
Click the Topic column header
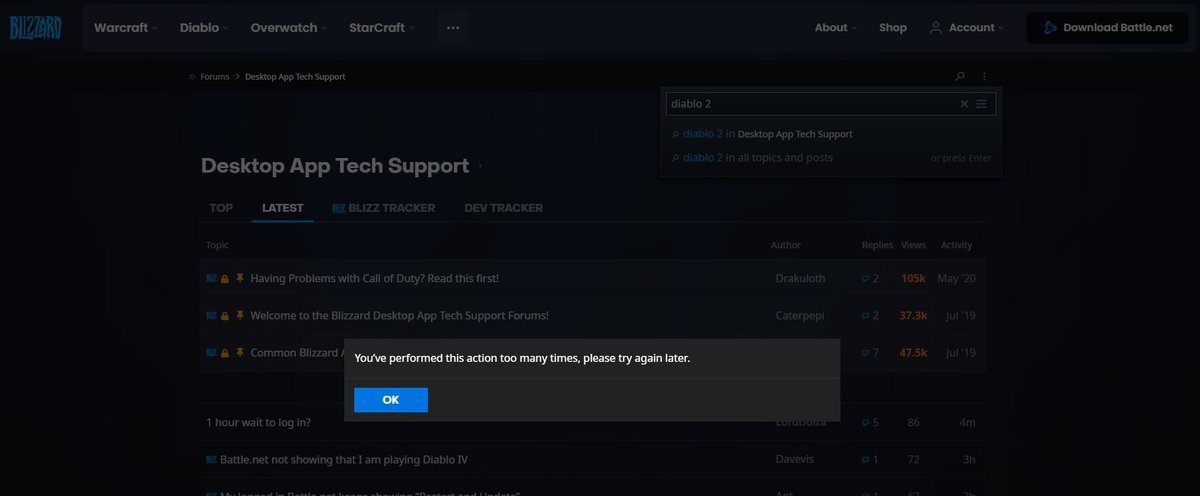pyautogui.click(x=217, y=245)
